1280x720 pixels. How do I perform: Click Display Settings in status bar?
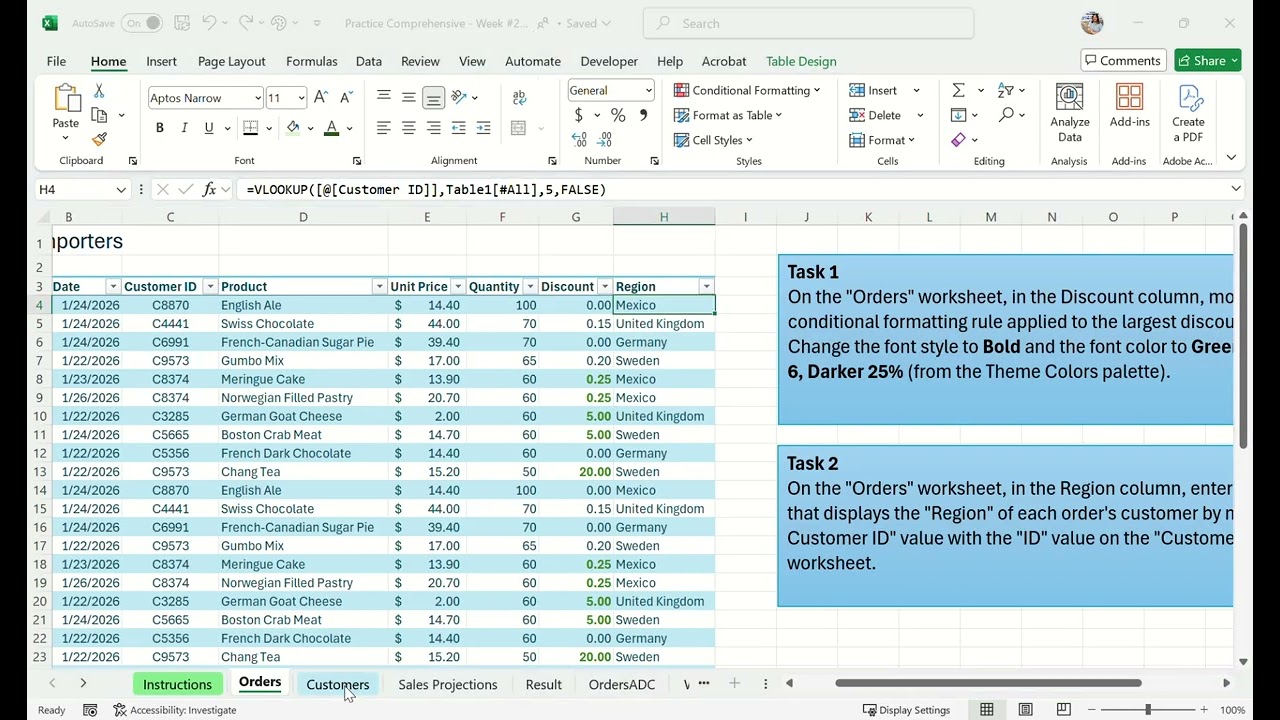pyautogui.click(x=906, y=710)
